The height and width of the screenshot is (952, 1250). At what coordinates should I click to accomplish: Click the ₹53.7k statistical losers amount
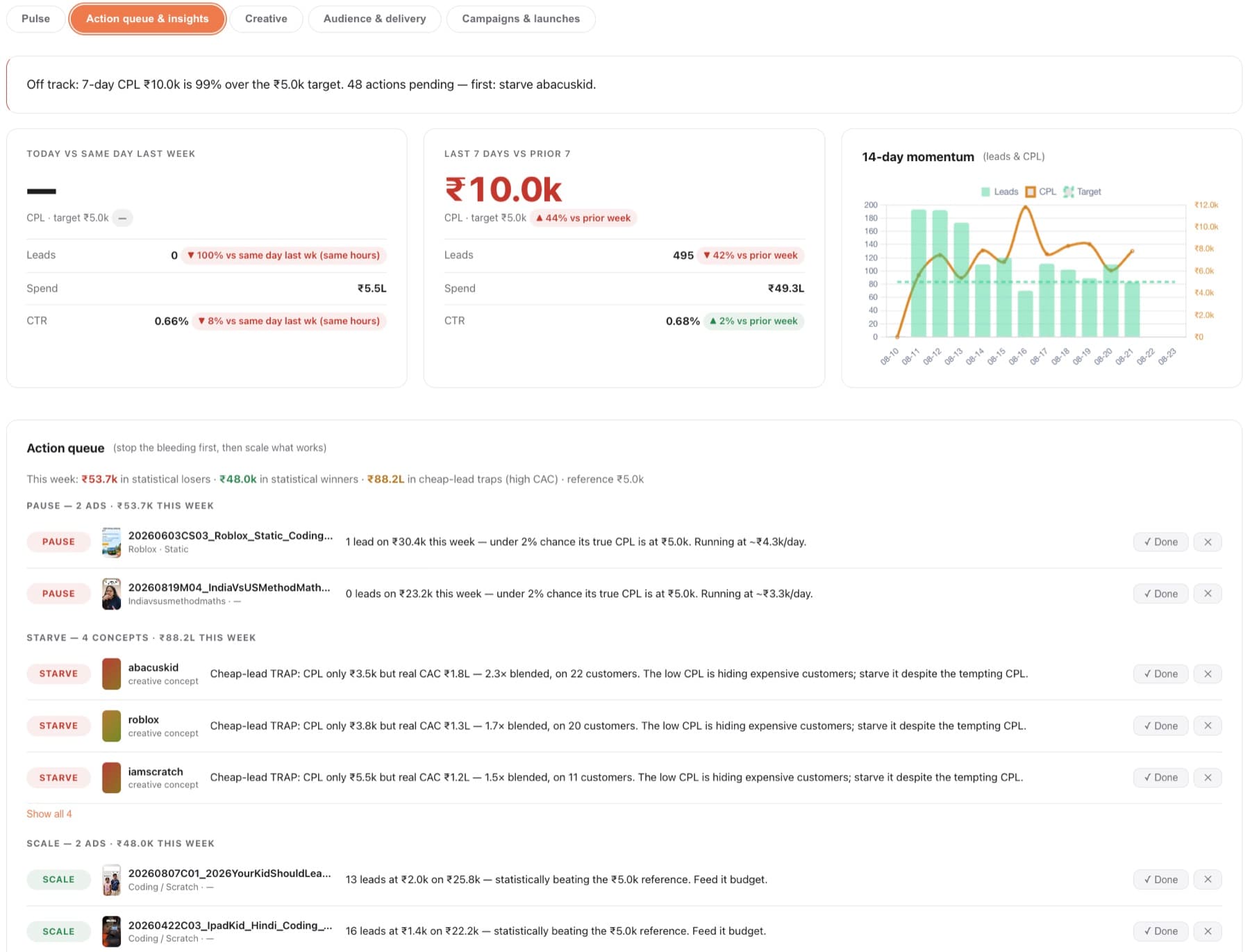pos(99,479)
